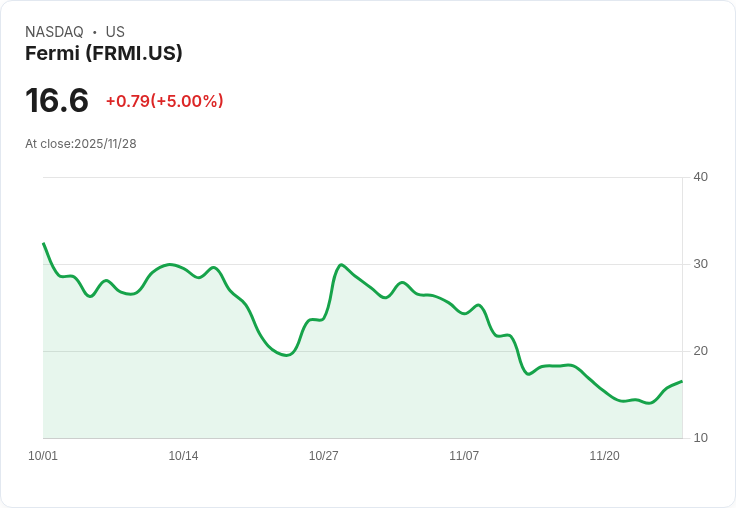The height and width of the screenshot is (508, 736).
Task: Click the 10/14 x-axis date label
Action: (183, 455)
